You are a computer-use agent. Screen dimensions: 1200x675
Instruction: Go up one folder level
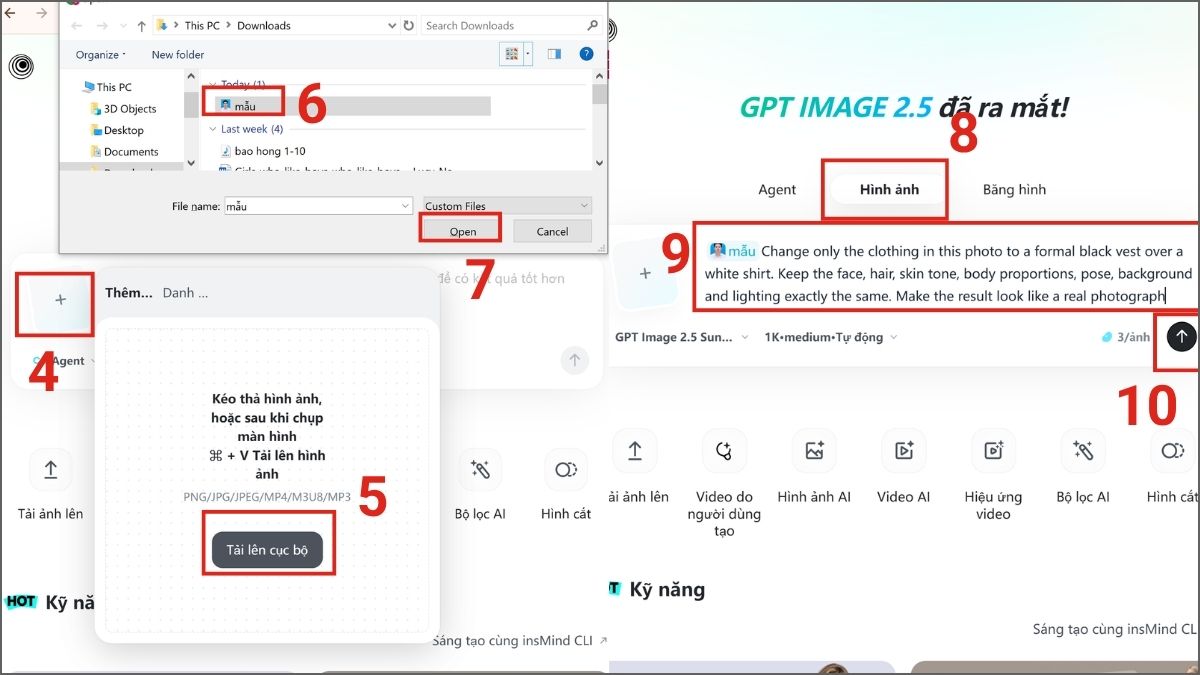tap(142, 25)
